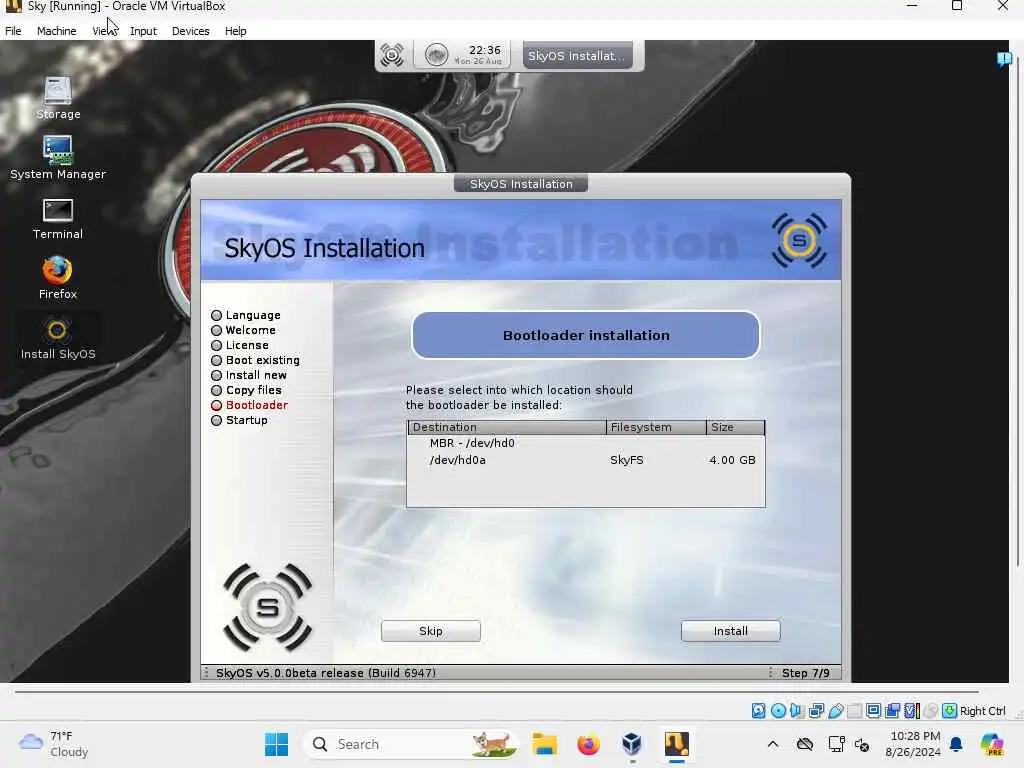Open the Help menu
The height and width of the screenshot is (768, 1024).
pyautogui.click(x=236, y=31)
